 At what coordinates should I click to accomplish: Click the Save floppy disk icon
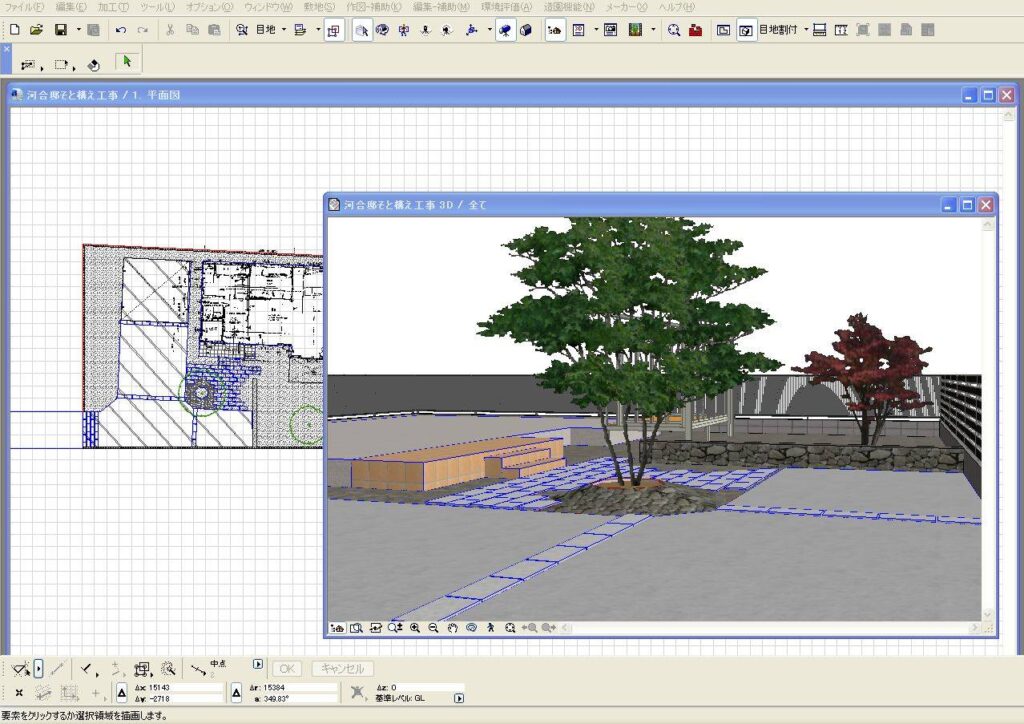click(60, 30)
